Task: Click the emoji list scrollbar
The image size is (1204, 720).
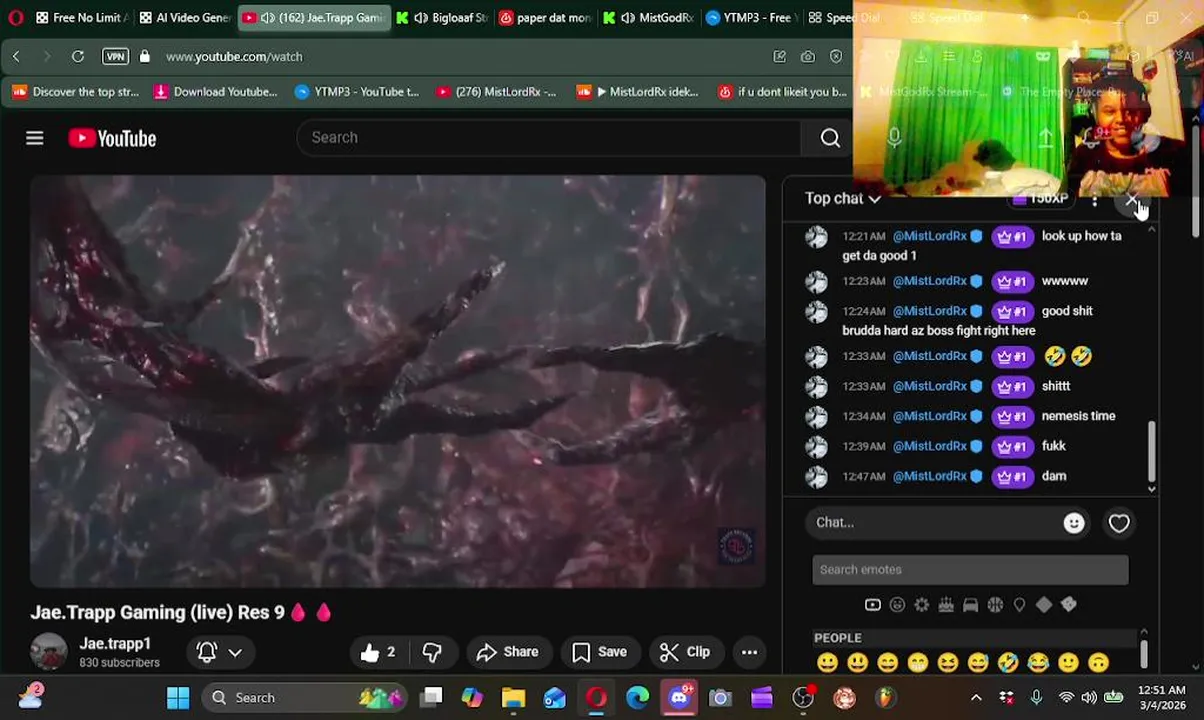Action: click(x=1143, y=652)
